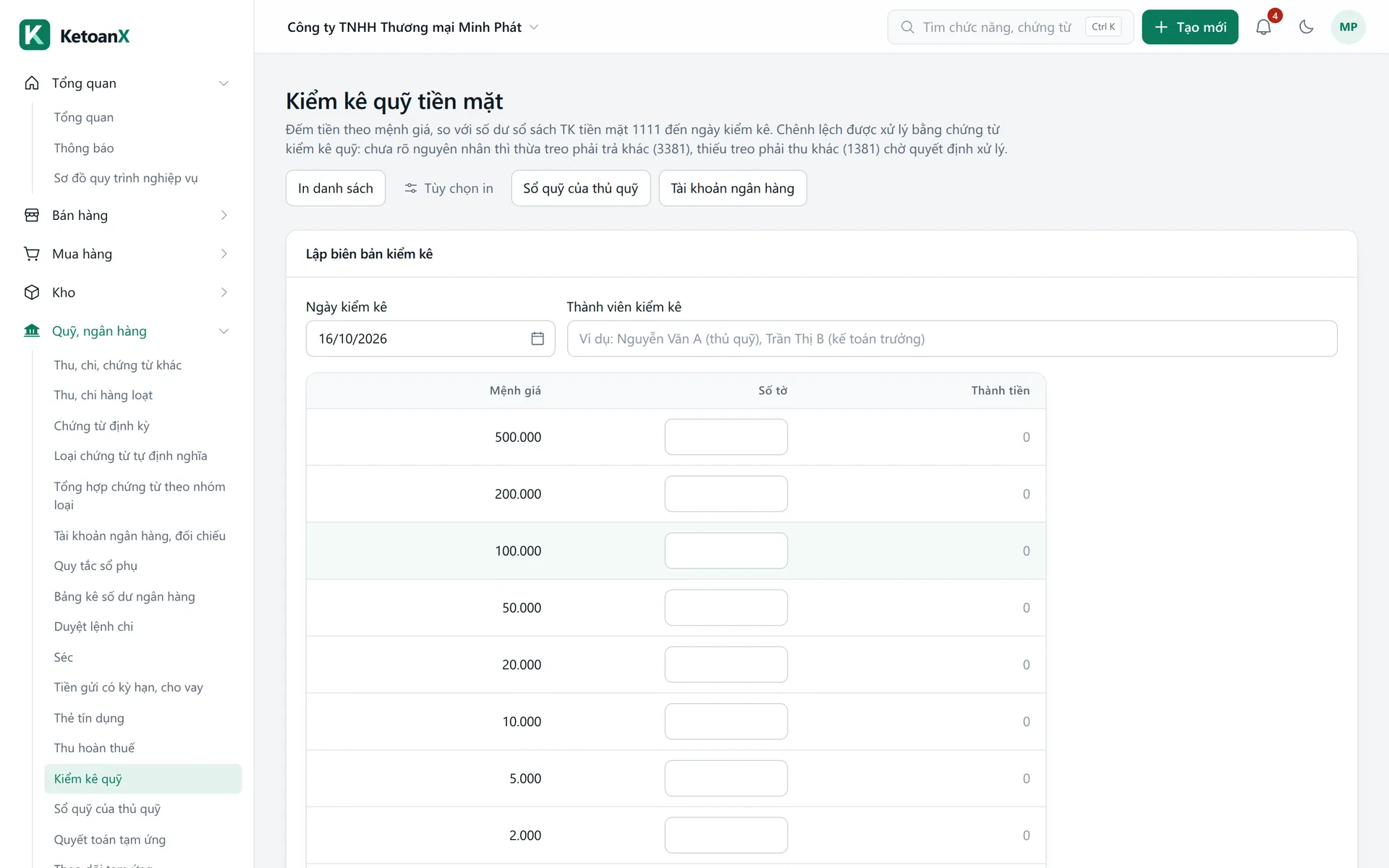Click the Kho box icon

pyautogui.click(x=32, y=292)
